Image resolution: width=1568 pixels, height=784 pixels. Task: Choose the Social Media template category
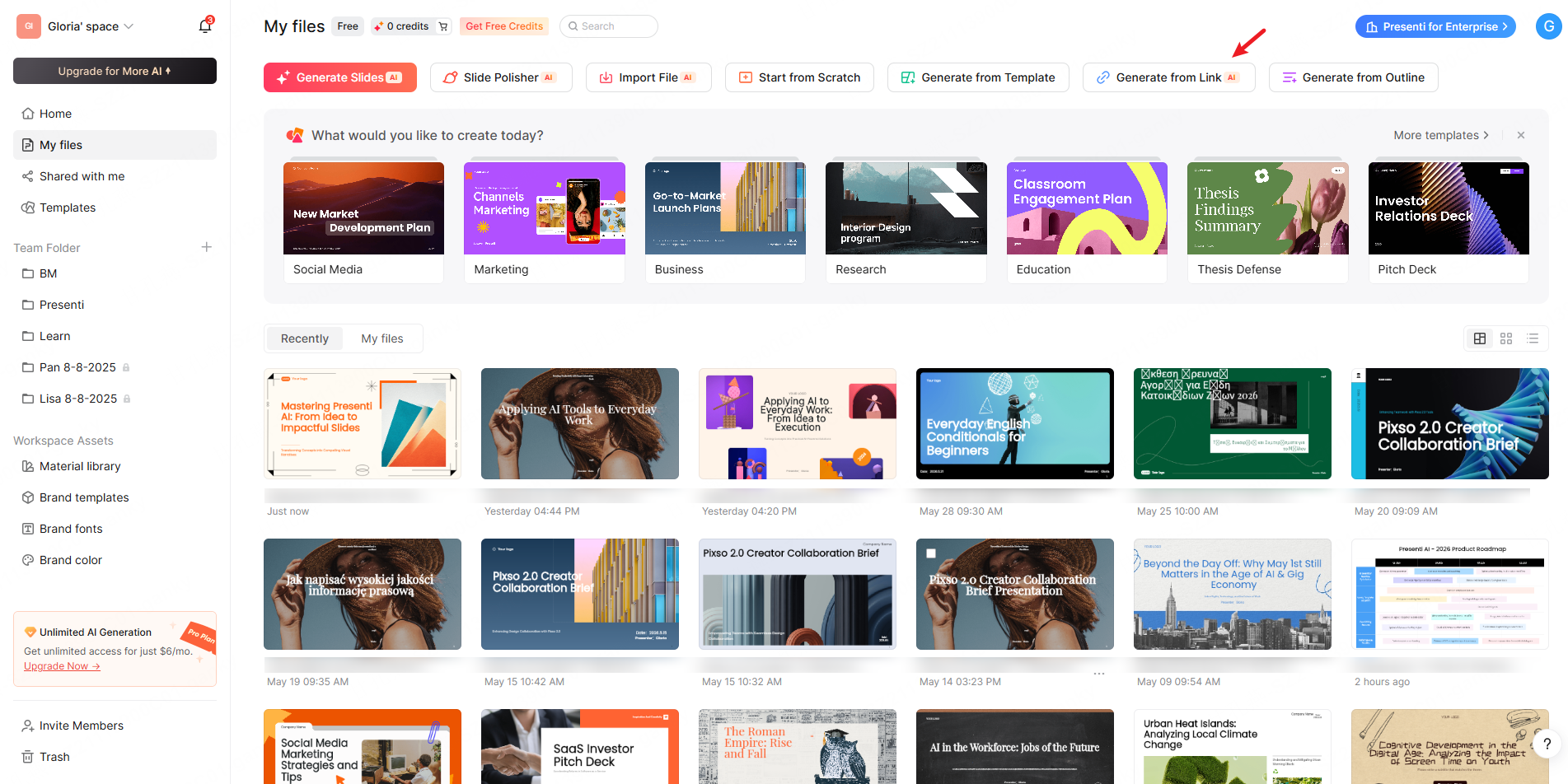point(363,222)
